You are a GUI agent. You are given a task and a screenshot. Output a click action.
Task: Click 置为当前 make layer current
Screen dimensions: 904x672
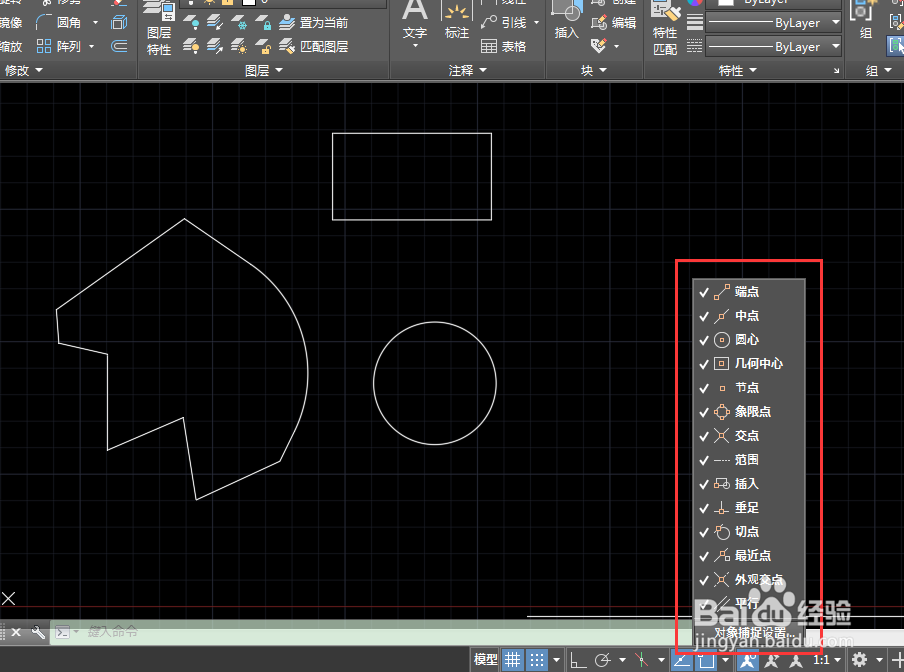click(x=314, y=22)
